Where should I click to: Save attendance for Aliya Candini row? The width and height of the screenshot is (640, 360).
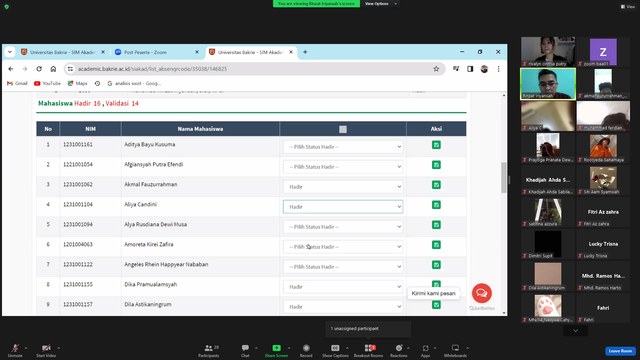(436, 205)
